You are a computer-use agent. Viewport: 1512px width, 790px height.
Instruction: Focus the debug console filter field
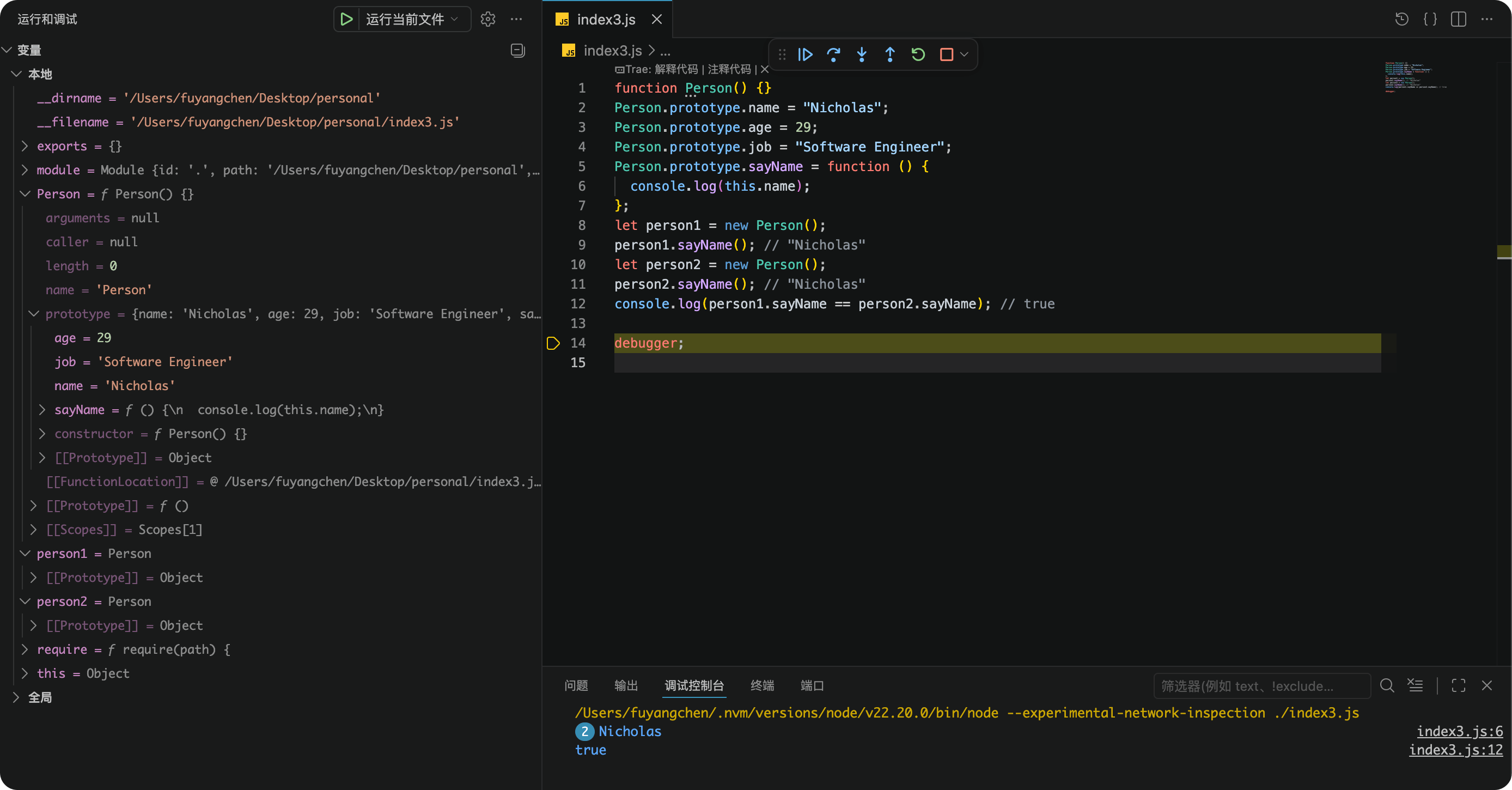(1262, 685)
